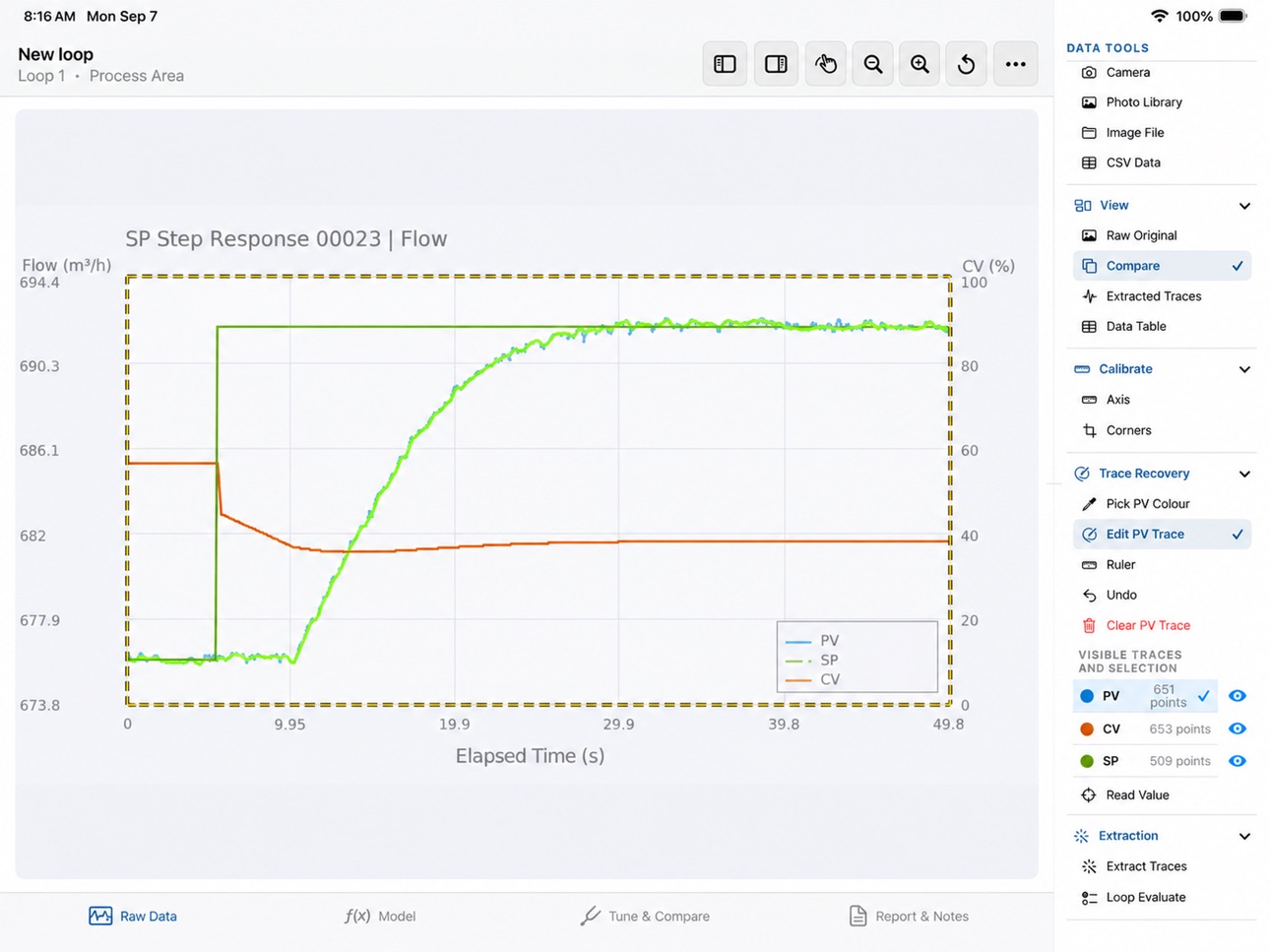Click the blue PV colour dot
The width and height of the screenshot is (1270, 952).
coord(1087,696)
